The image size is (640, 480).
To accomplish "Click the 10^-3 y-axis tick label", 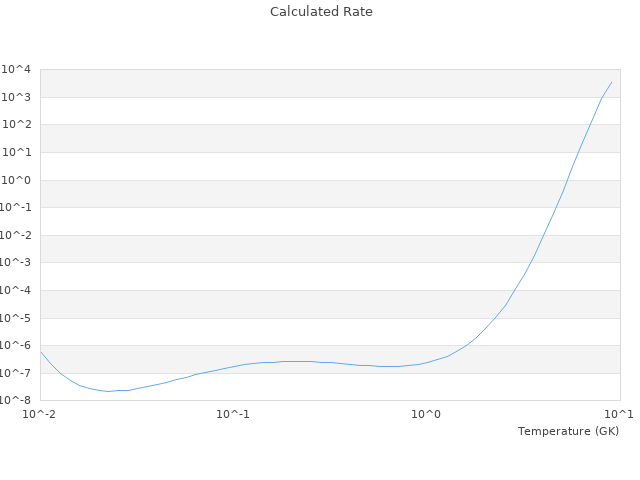I will [15, 263].
